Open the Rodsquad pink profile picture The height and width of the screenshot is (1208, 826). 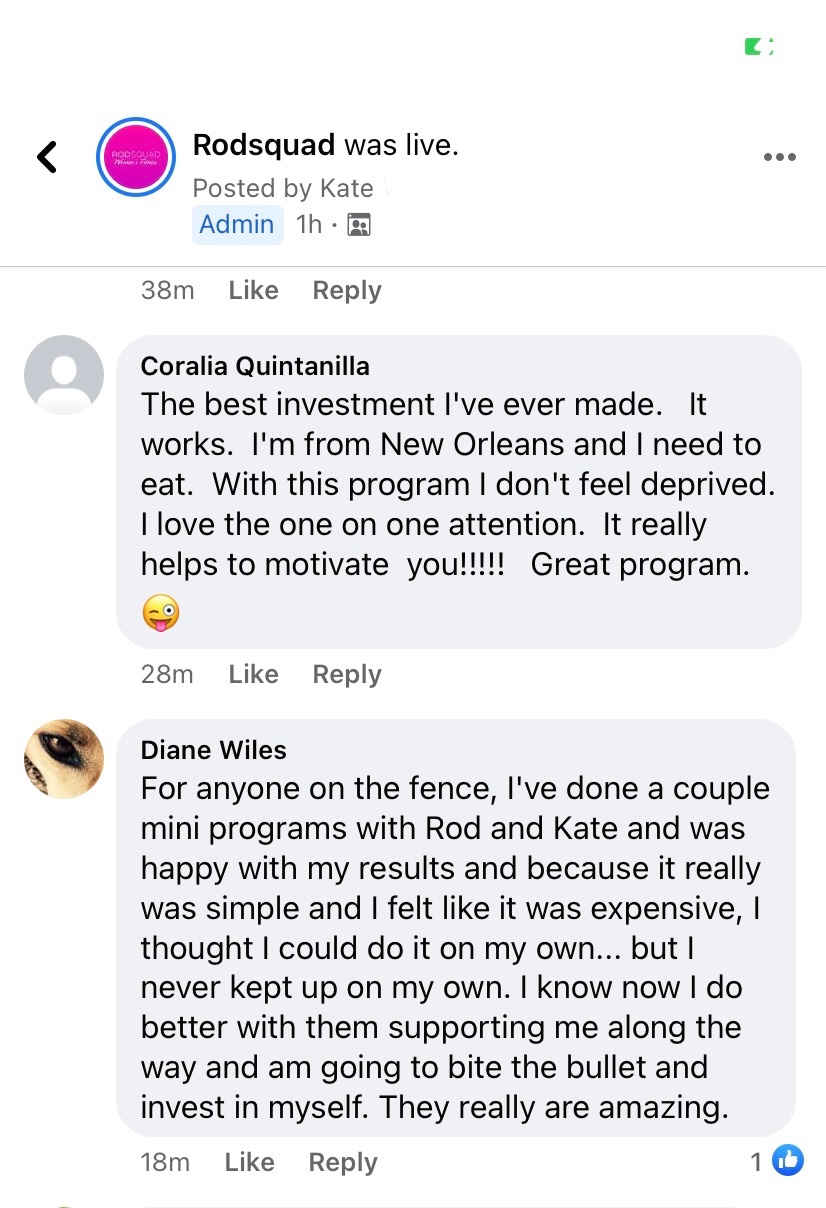click(136, 157)
